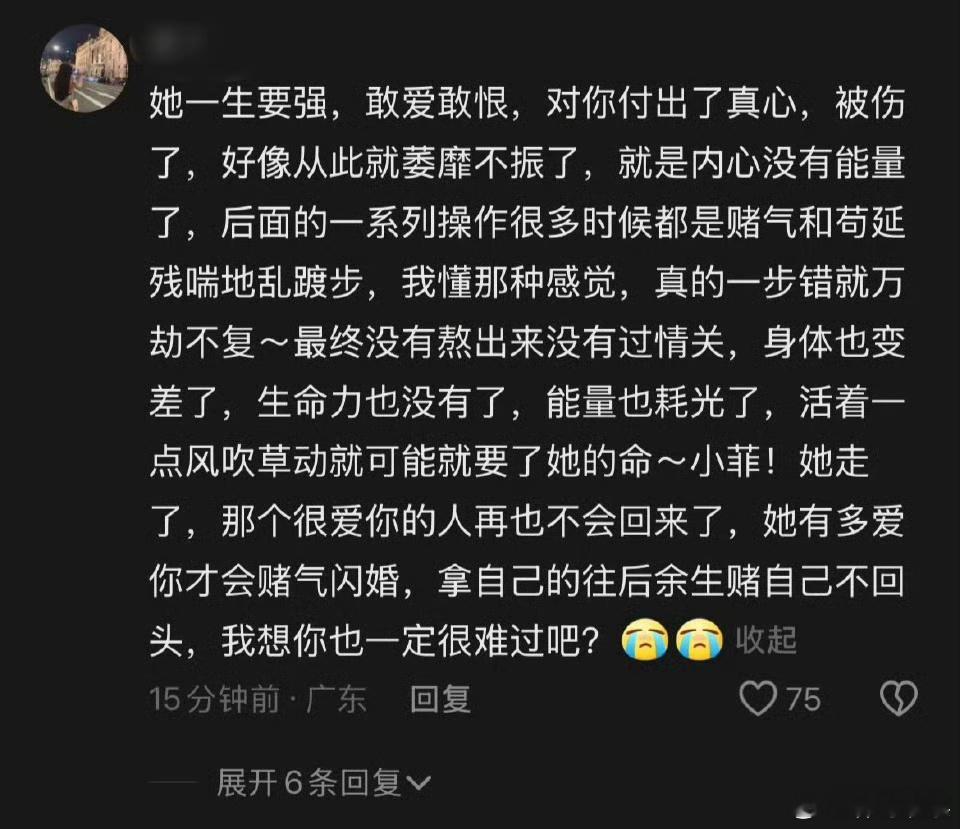Screen dimensions: 960x829
Task: Click the comment's first line 她一生要强
Action: (238, 102)
